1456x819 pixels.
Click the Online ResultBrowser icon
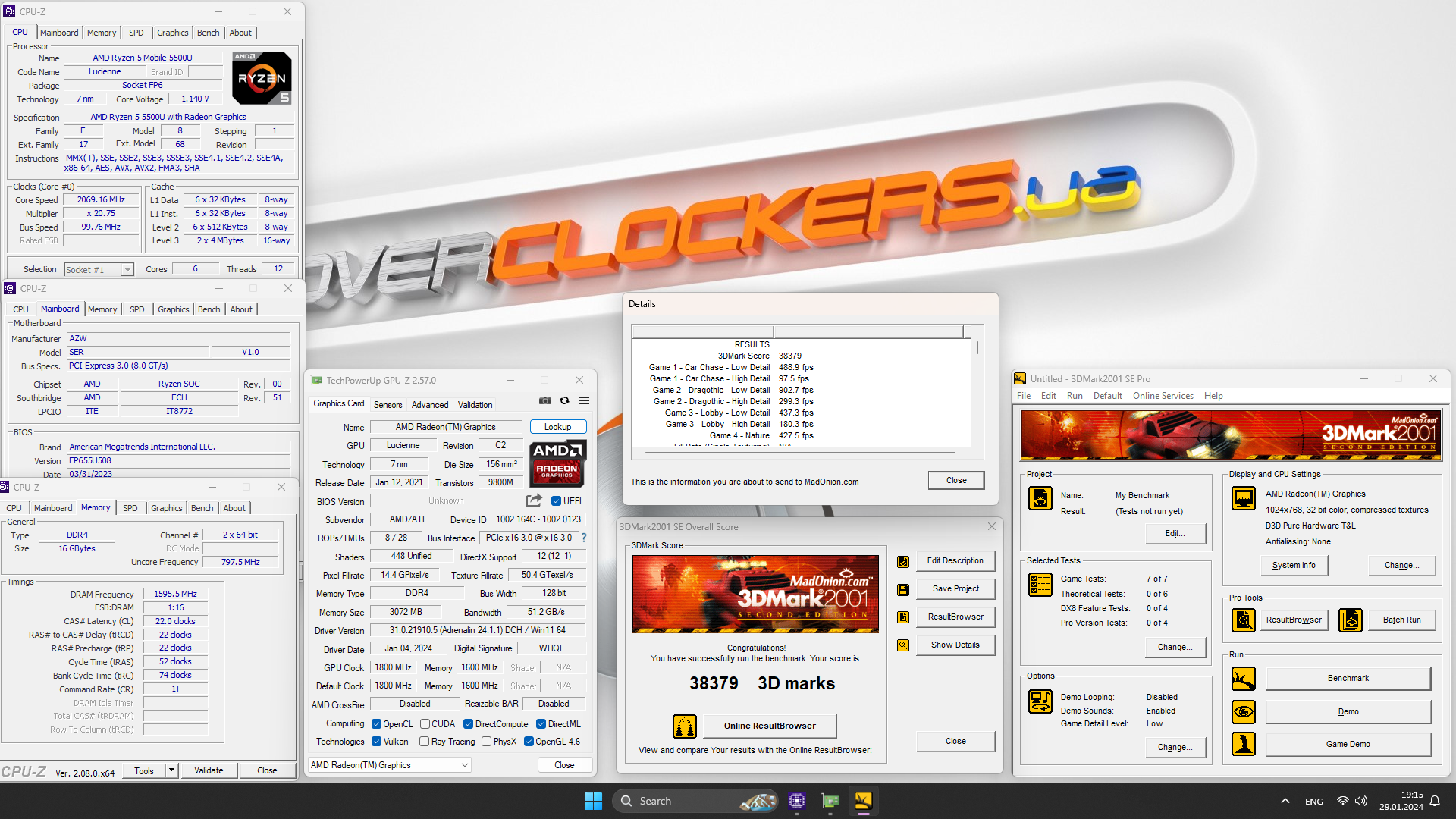[x=685, y=726]
